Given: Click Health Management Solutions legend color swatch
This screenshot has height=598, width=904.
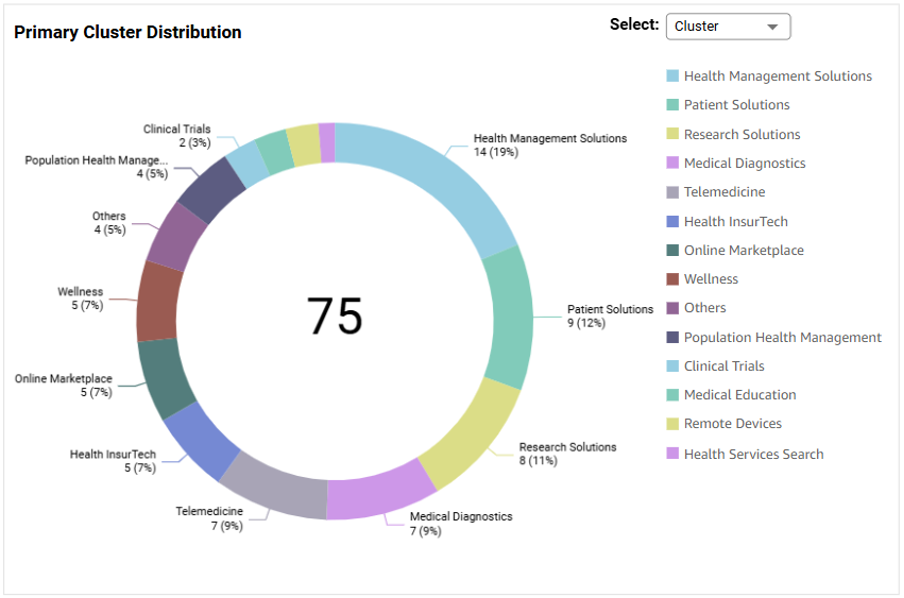Looking at the screenshot, I should [673, 76].
